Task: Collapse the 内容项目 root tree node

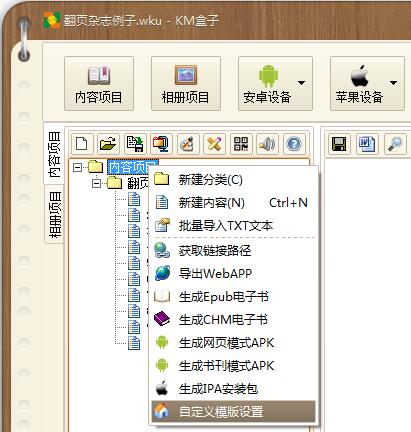Action: 77,167
